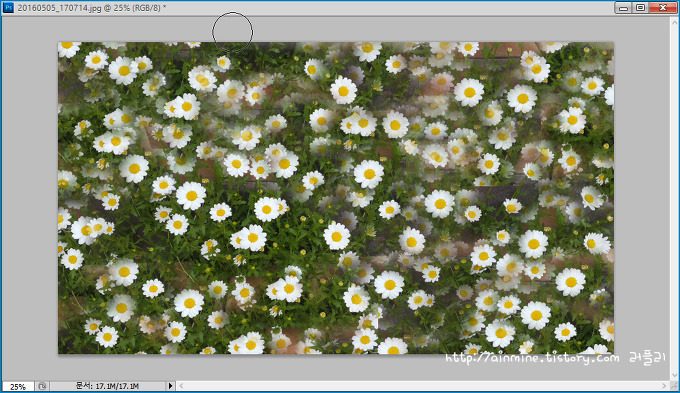Image resolution: width=680 pixels, height=393 pixels.
Task: Minimize the document window
Action: click(x=623, y=7)
